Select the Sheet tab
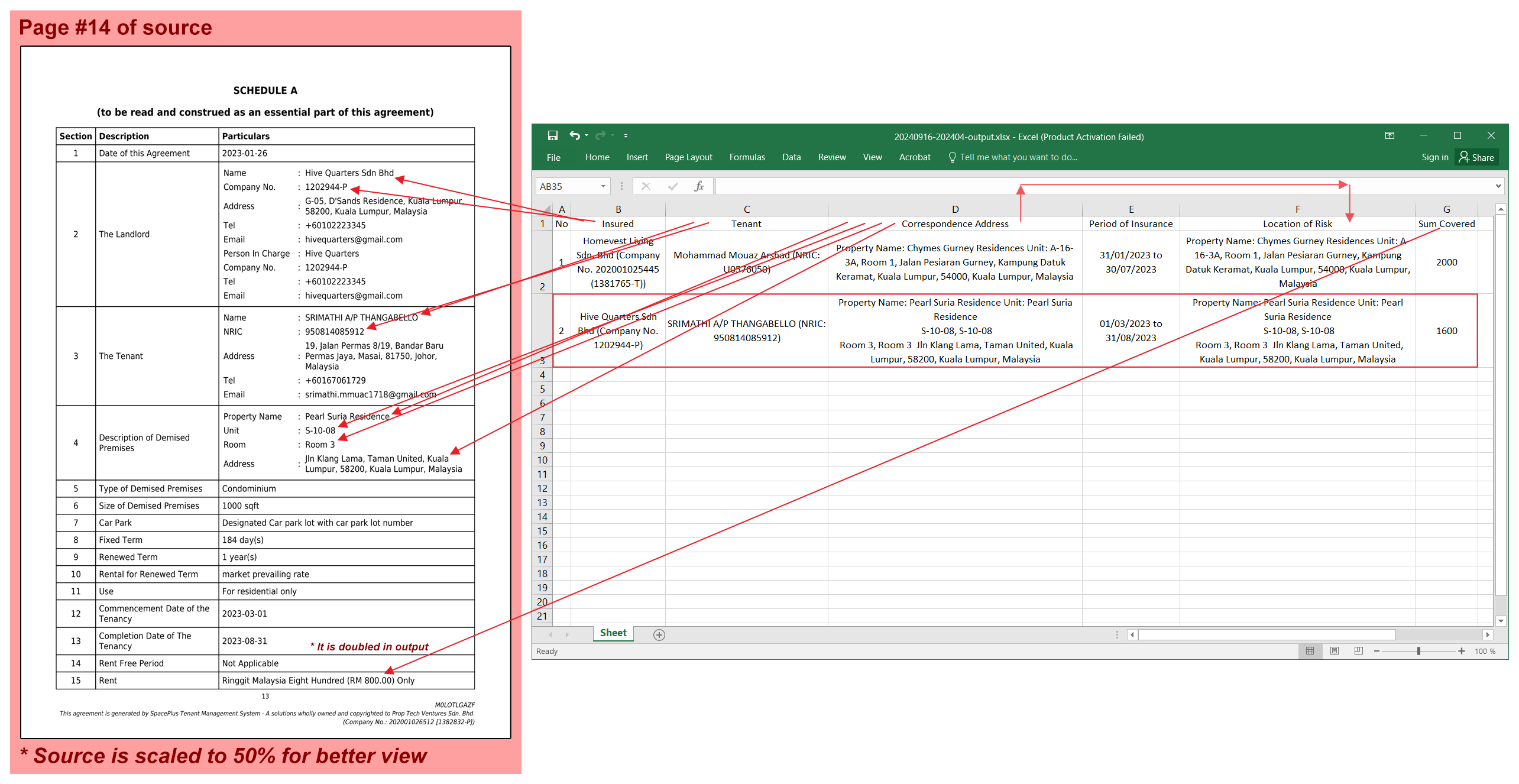Image resolution: width=1519 pixels, height=784 pixels. click(613, 633)
